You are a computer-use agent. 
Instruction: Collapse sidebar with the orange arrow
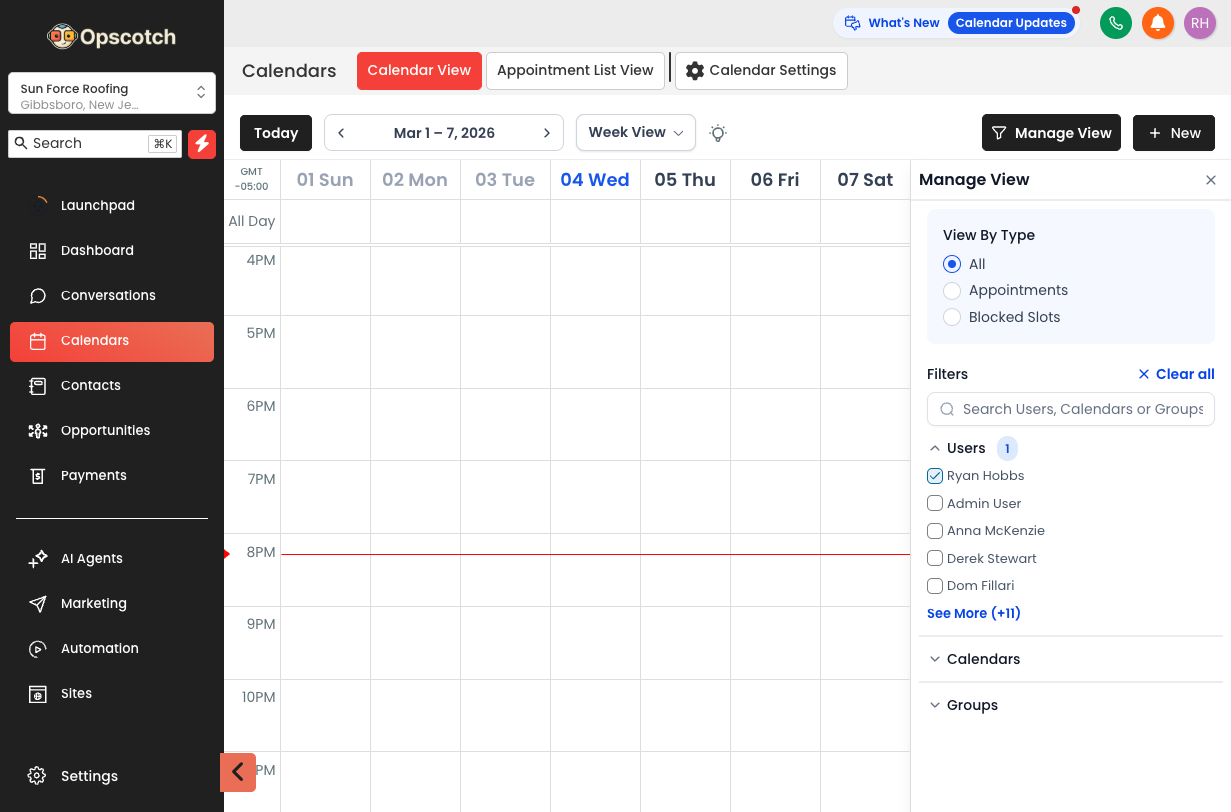[238, 772]
